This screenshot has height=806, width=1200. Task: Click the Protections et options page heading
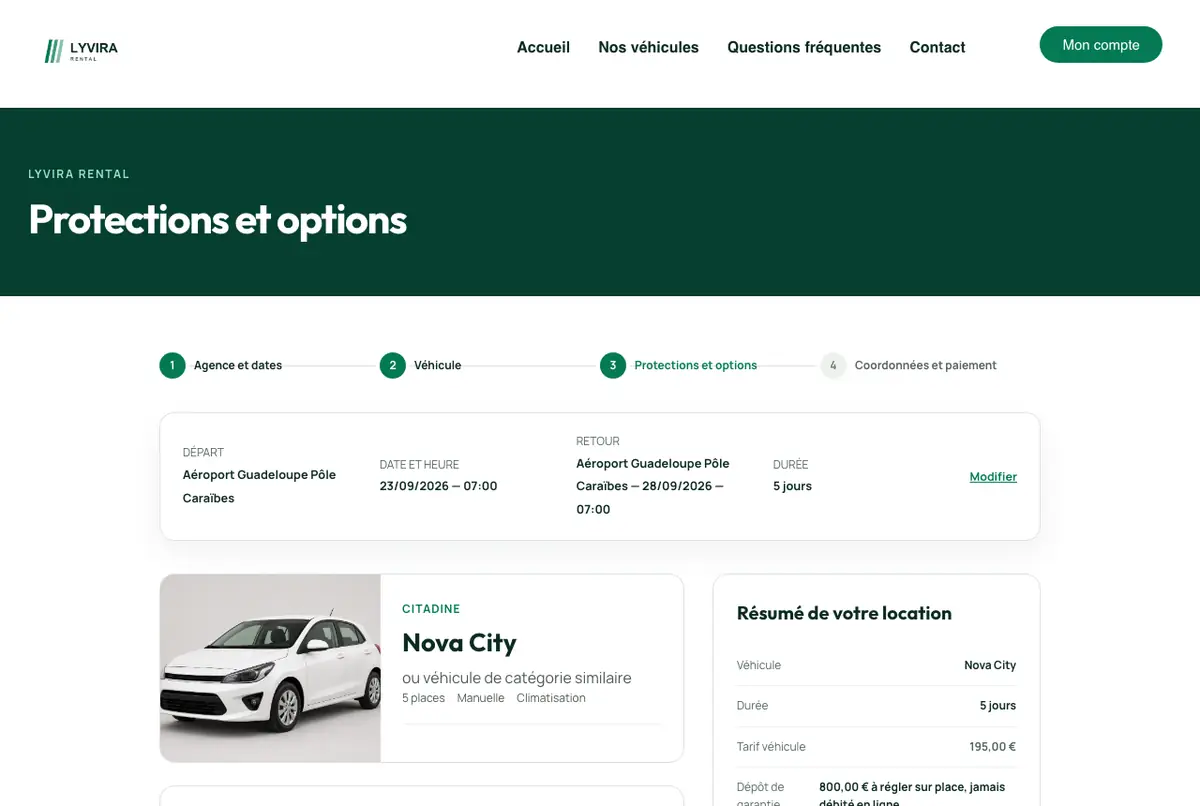pyautogui.click(x=218, y=219)
